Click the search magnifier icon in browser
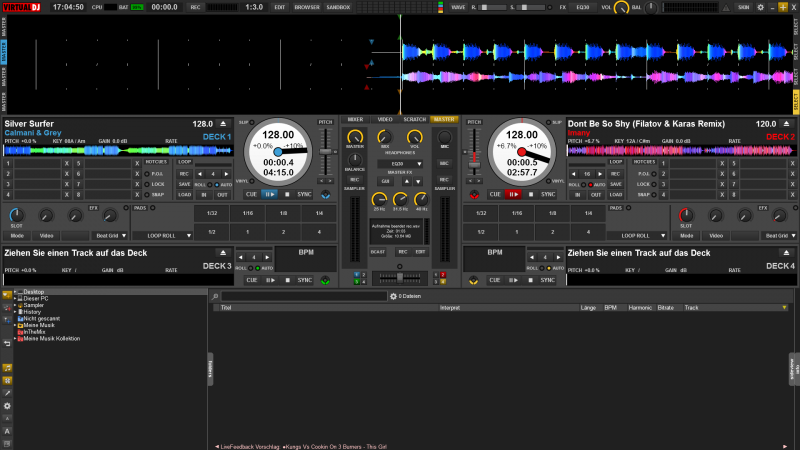 point(215,296)
